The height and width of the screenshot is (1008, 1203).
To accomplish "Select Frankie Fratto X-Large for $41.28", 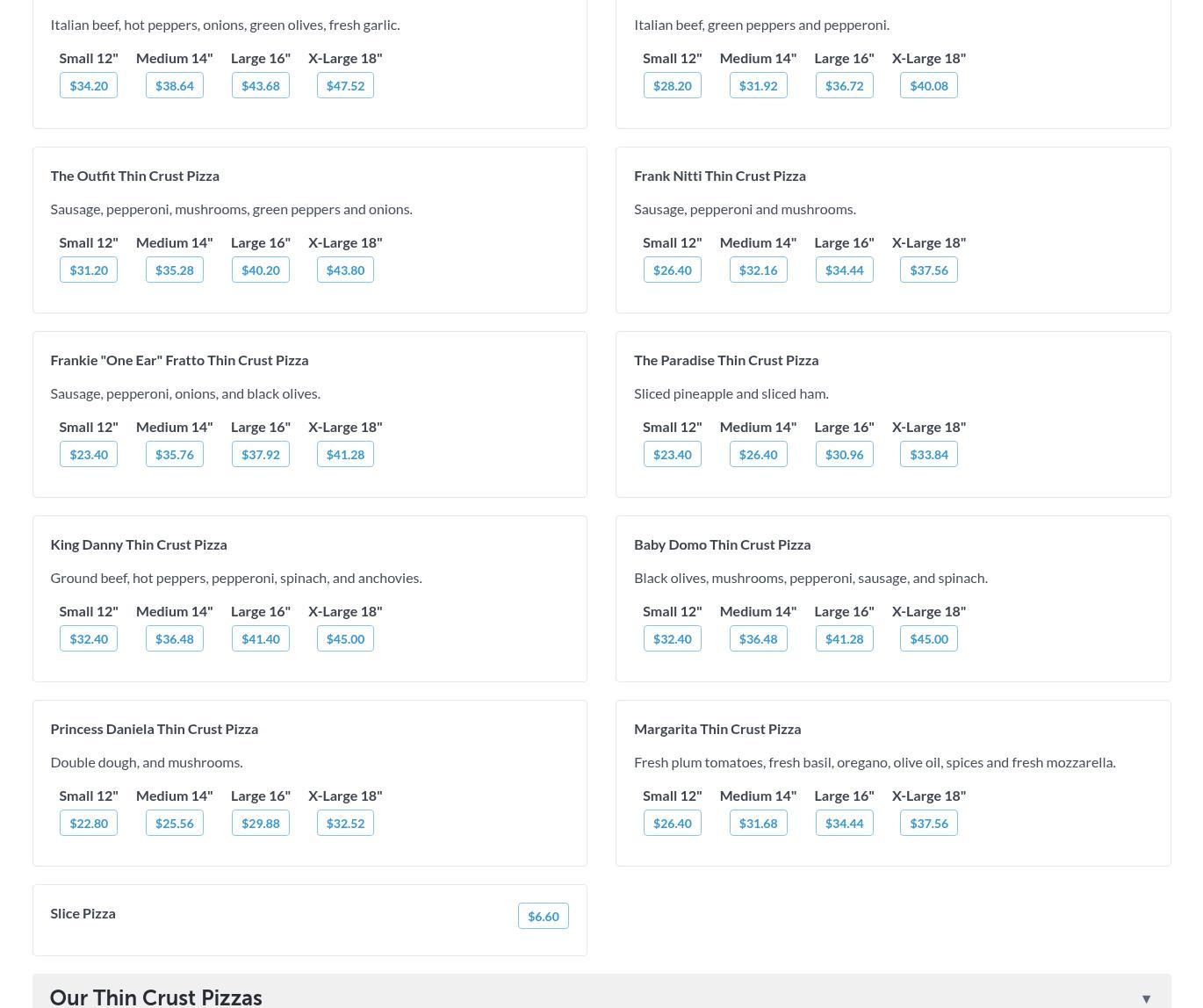I will [x=345, y=454].
